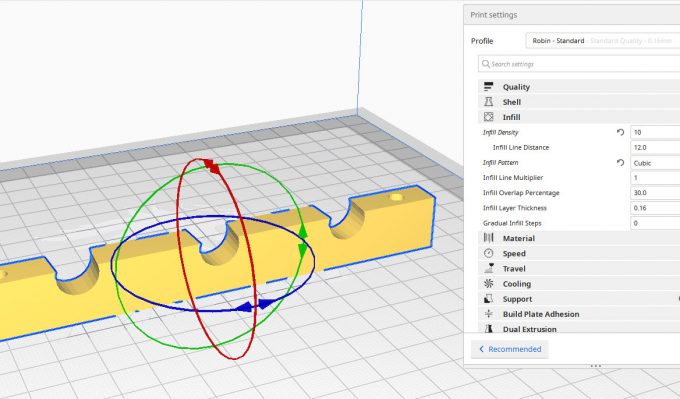Expand the Speed settings section
Viewport: 680px width, 399px height.
579,253
